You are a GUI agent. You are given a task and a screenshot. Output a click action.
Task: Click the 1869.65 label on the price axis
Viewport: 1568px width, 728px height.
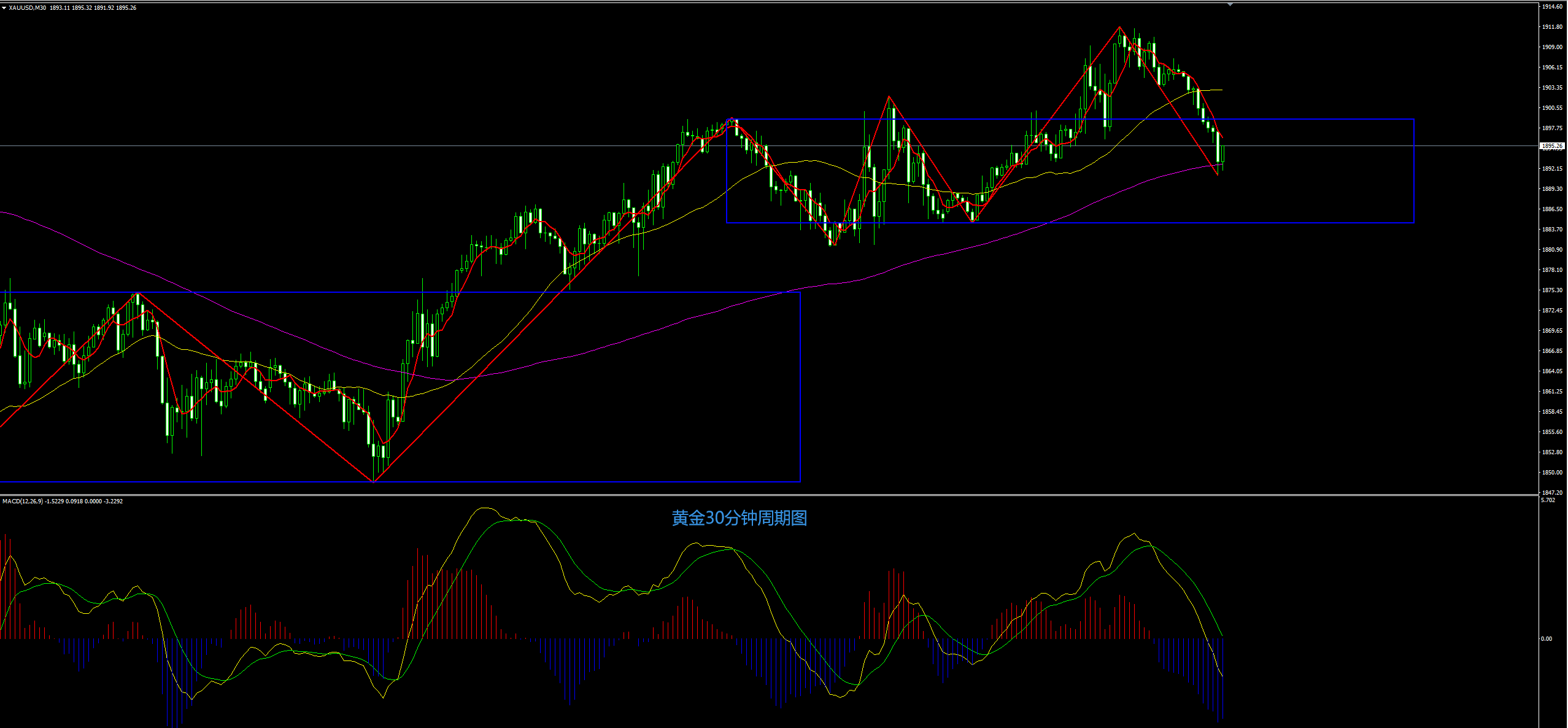(1552, 331)
